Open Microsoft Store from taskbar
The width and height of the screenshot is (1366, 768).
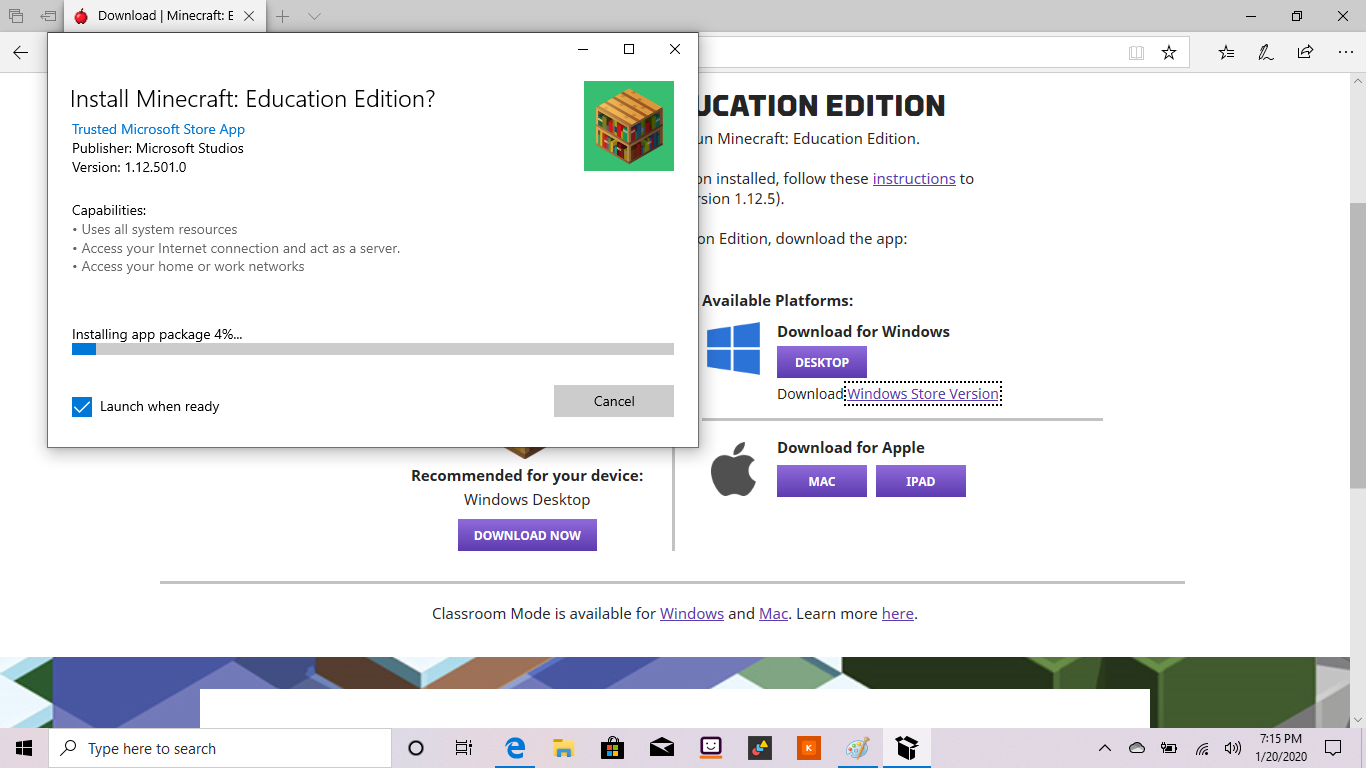[x=612, y=748]
